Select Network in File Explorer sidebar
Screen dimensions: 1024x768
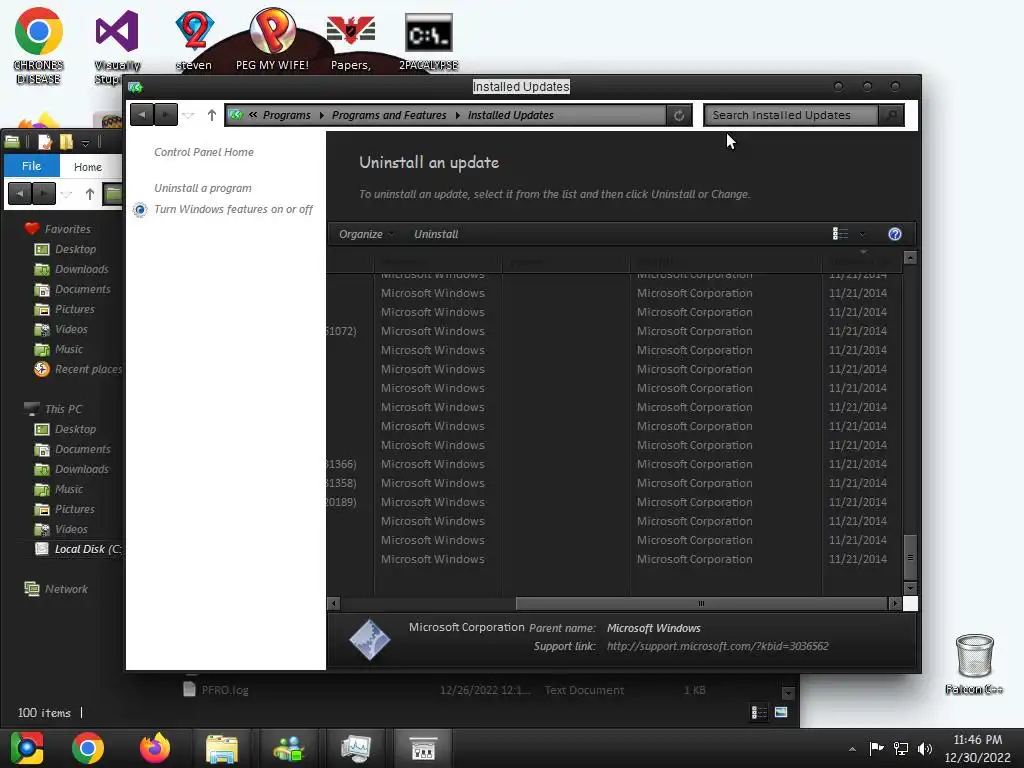point(66,588)
